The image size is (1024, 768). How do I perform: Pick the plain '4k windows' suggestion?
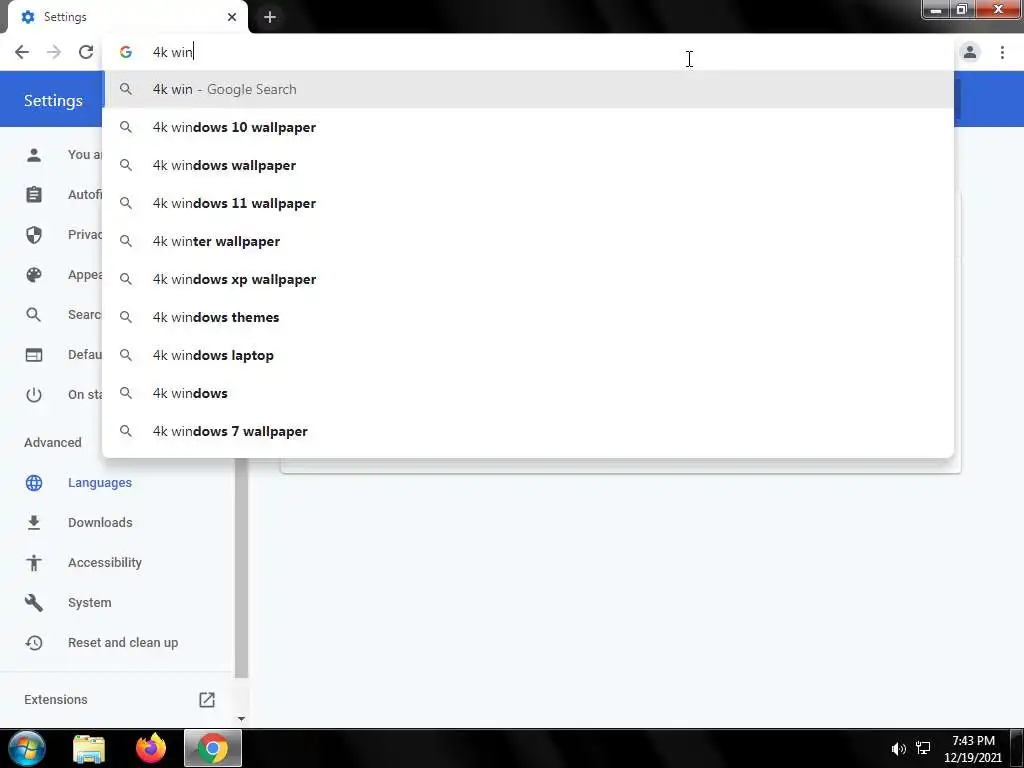[x=528, y=393]
